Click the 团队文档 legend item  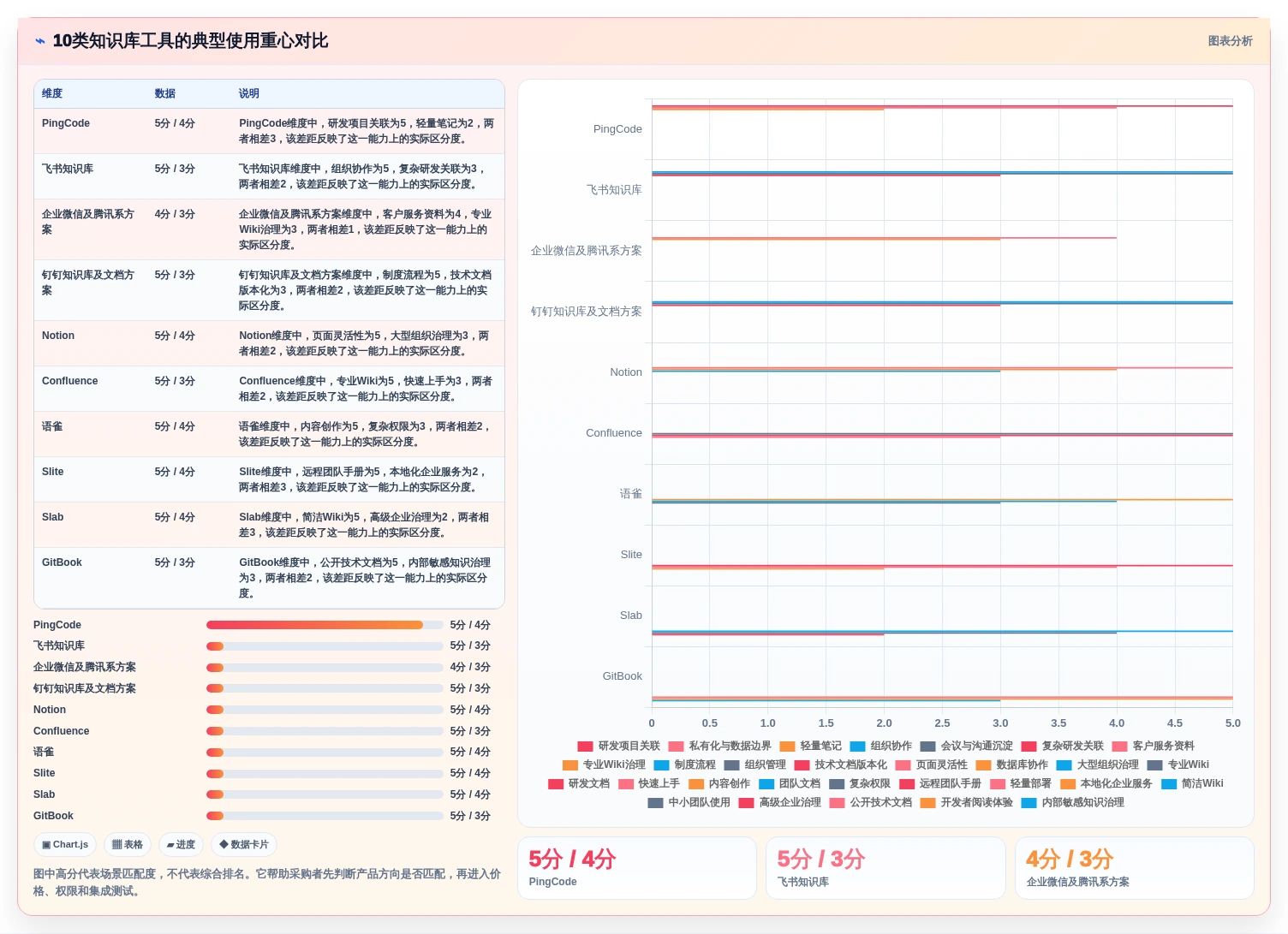tap(789, 783)
